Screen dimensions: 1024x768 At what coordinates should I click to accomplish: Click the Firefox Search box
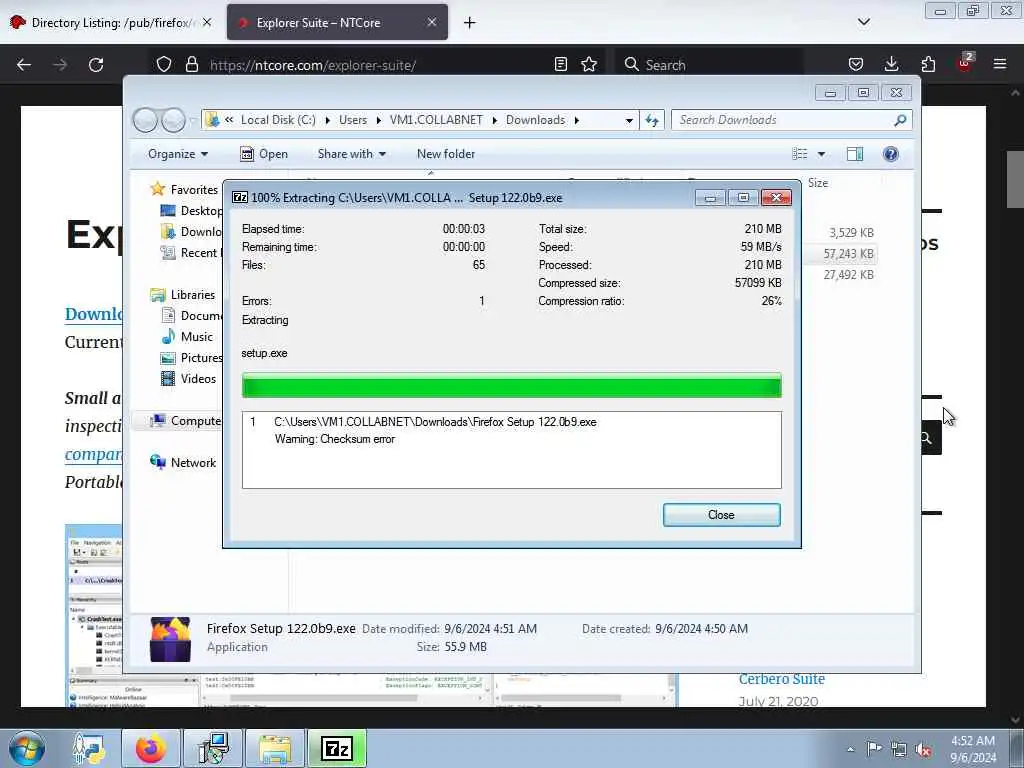pyautogui.click(x=712, y=65)
